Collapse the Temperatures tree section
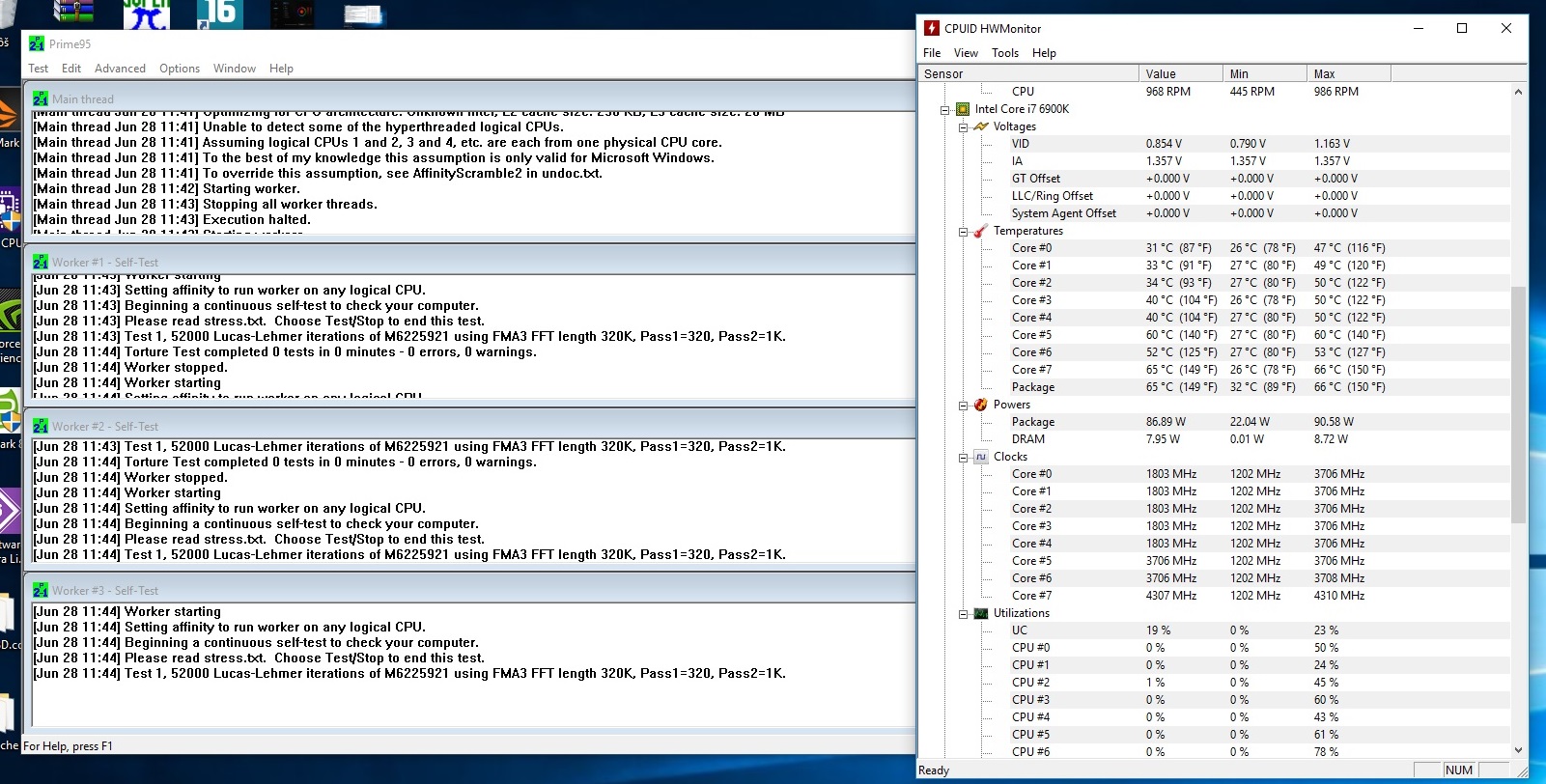1546x784 pixels. coord(963,231)
